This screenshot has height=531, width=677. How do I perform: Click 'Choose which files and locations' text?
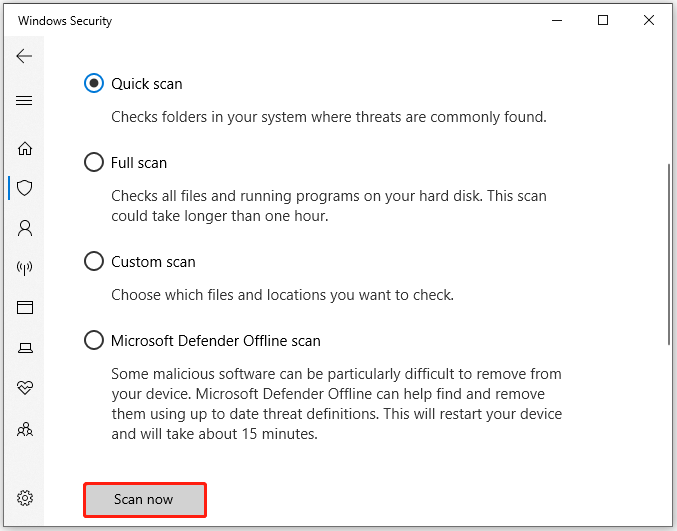point(282,295)
